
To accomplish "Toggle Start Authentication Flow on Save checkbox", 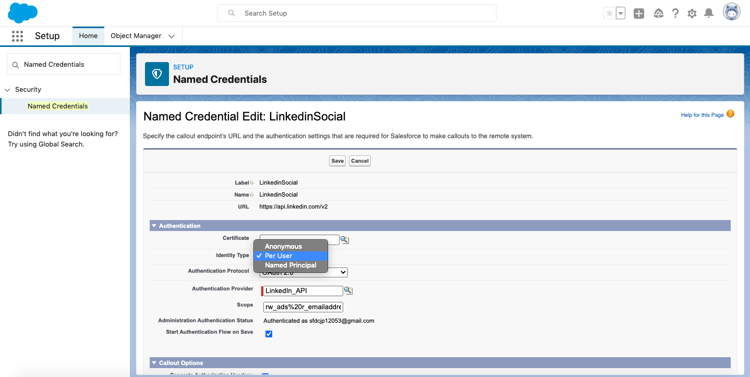I will click(269, 334).
